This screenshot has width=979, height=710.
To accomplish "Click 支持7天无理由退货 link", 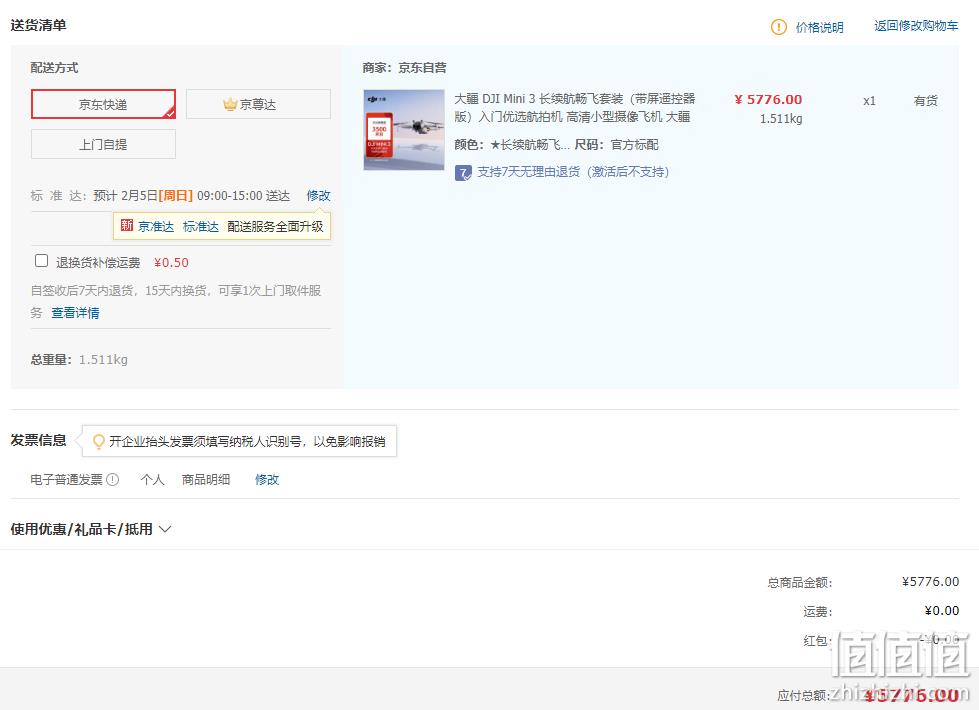I will pyautogui.click(x=573, y=172).
